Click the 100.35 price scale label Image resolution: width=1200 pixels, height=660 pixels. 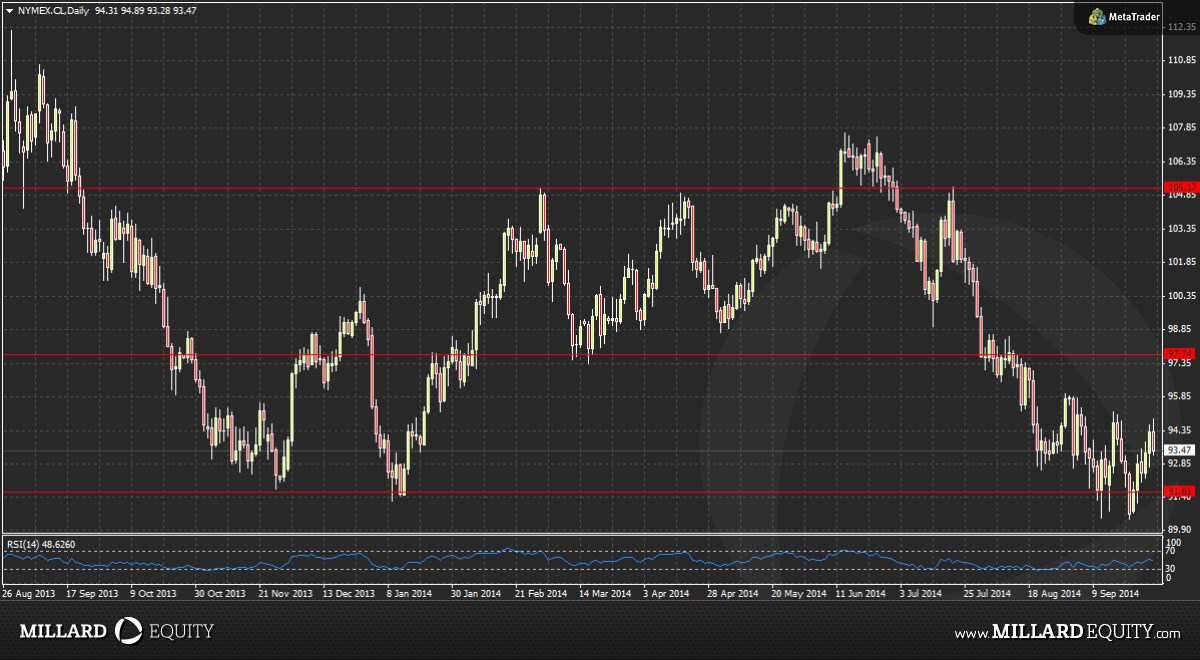pyautogui.click(x=1182, y=296)
